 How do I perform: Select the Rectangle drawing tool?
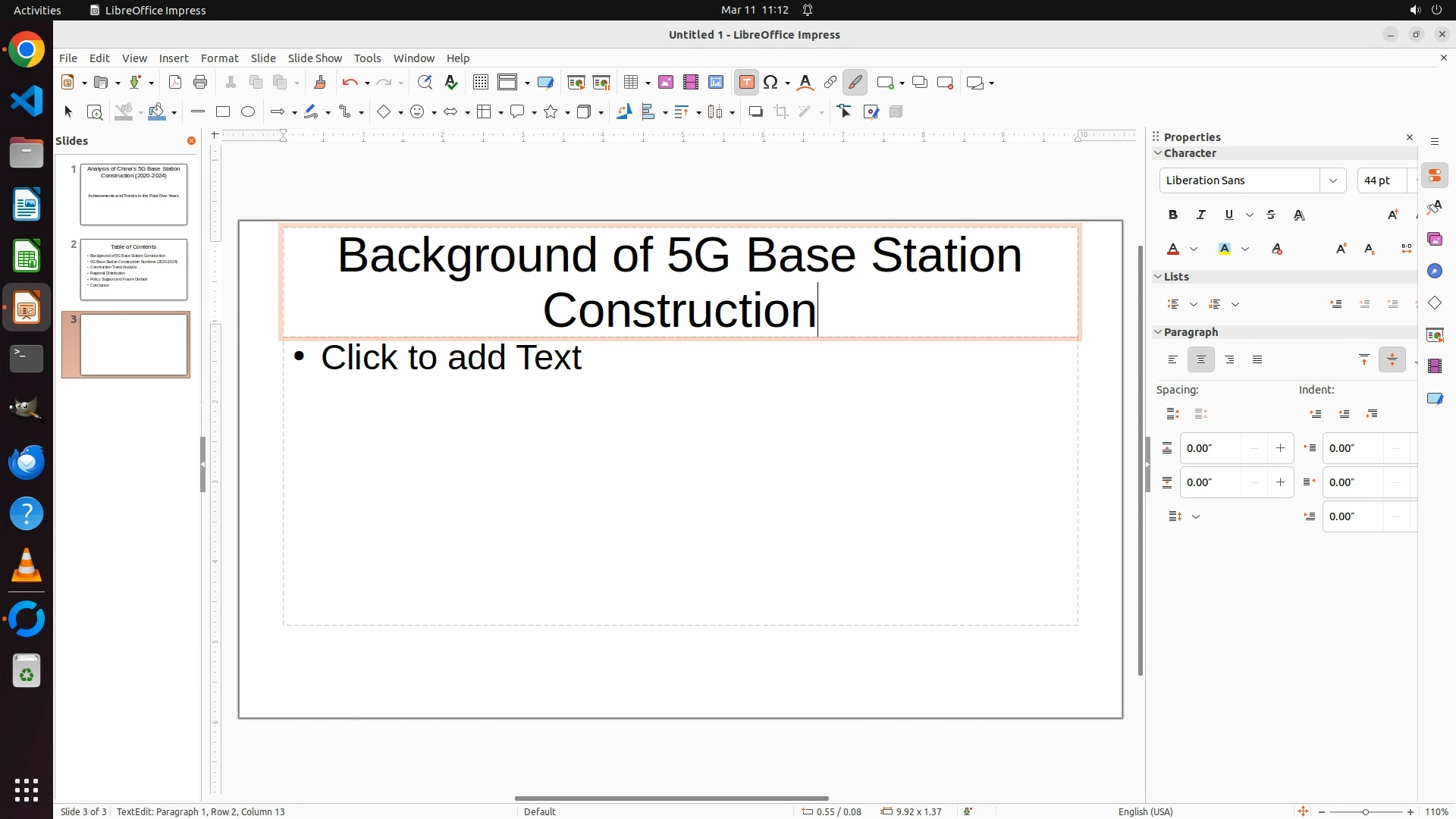click(223, 112)
